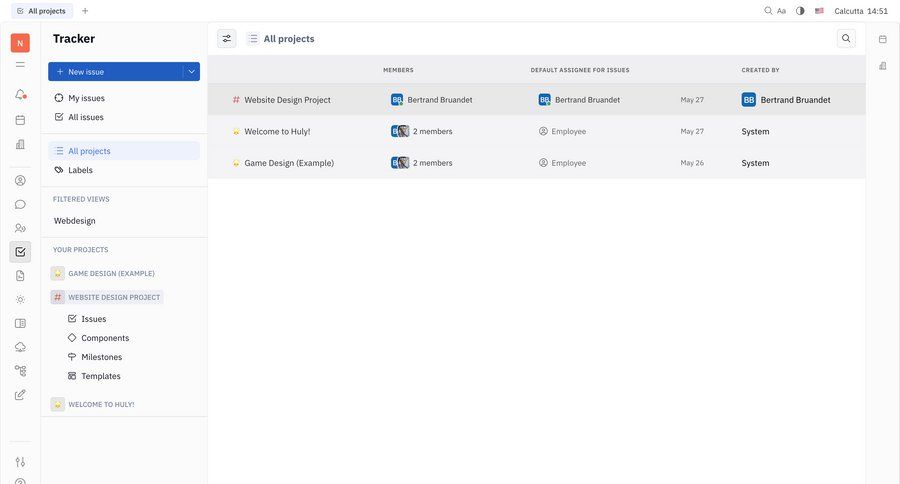The width and height of the screenshot is (900, 484).
Task: Open the Game Design (Example) row
Action: 537,162
